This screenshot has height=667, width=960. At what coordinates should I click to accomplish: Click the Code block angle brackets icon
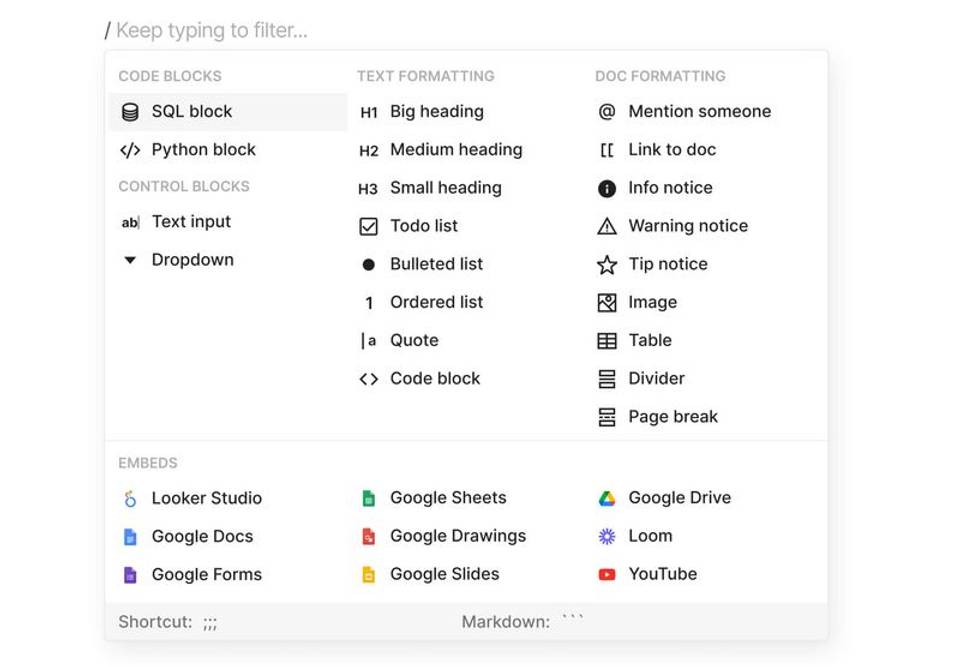[x=369, y=379]
